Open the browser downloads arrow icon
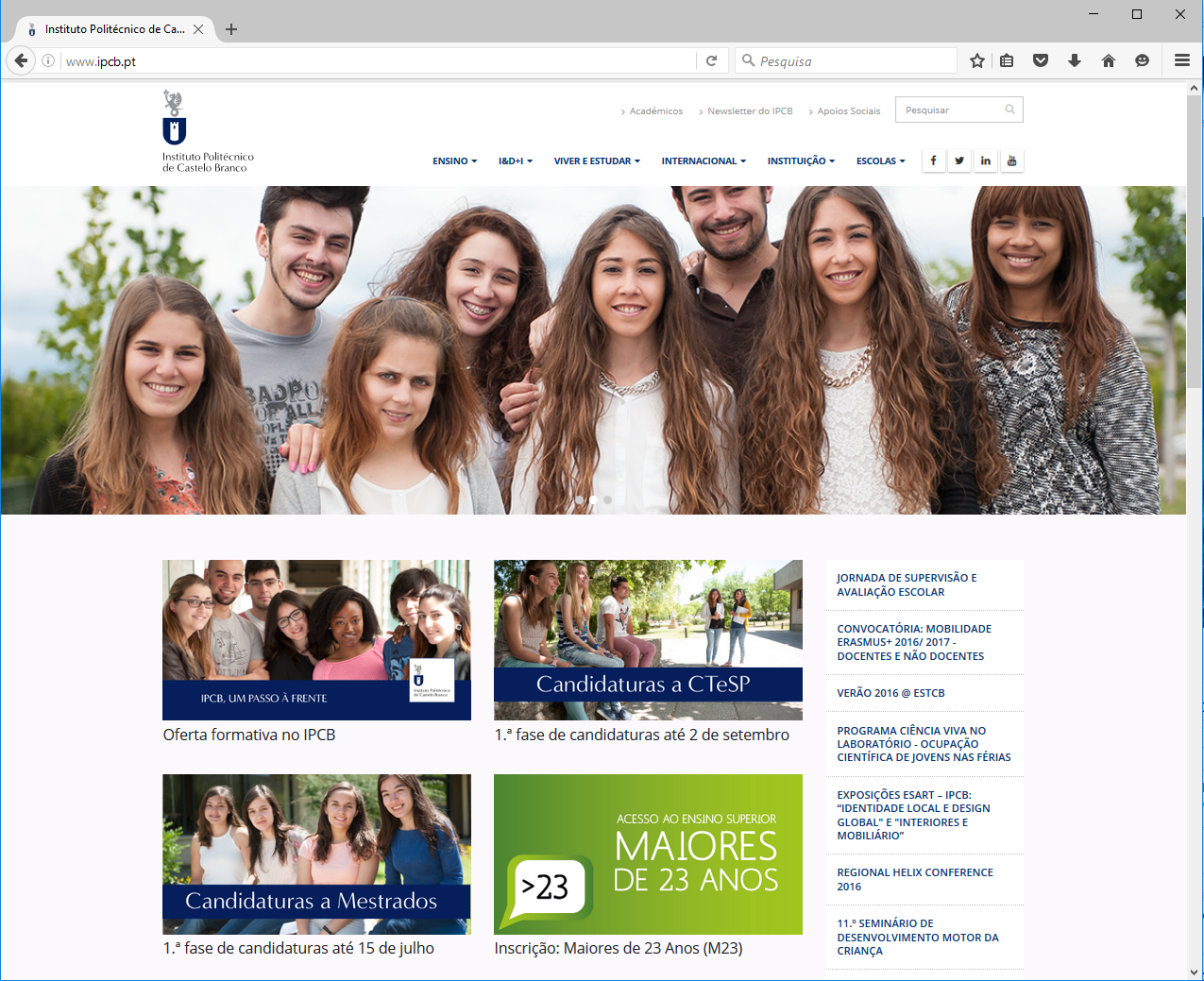1204x981 pixels. pyautogui.click(x=1075, y=61)
